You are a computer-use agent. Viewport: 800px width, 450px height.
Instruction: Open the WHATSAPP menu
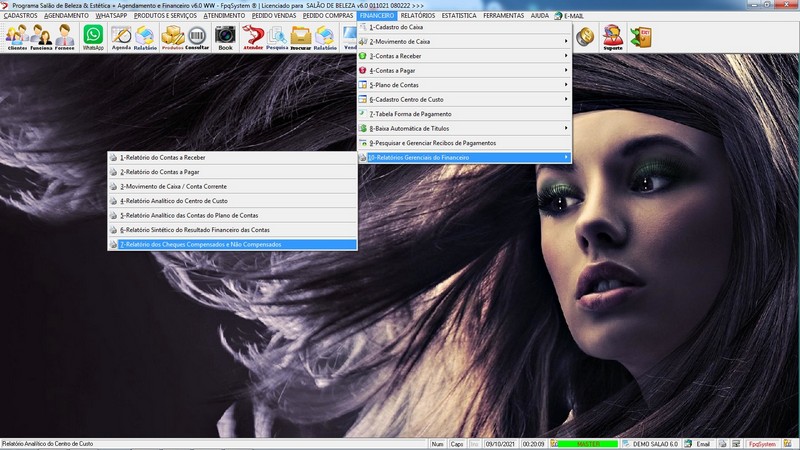[x=111, y=16]
